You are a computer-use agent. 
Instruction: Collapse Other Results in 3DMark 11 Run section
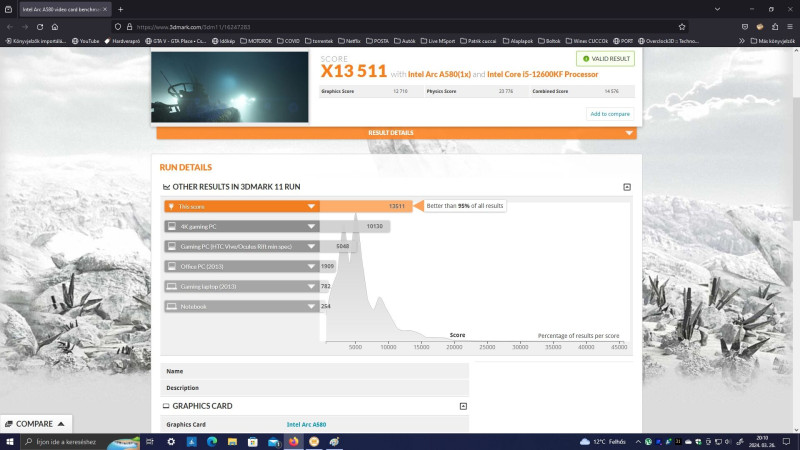tap(627, 187)
